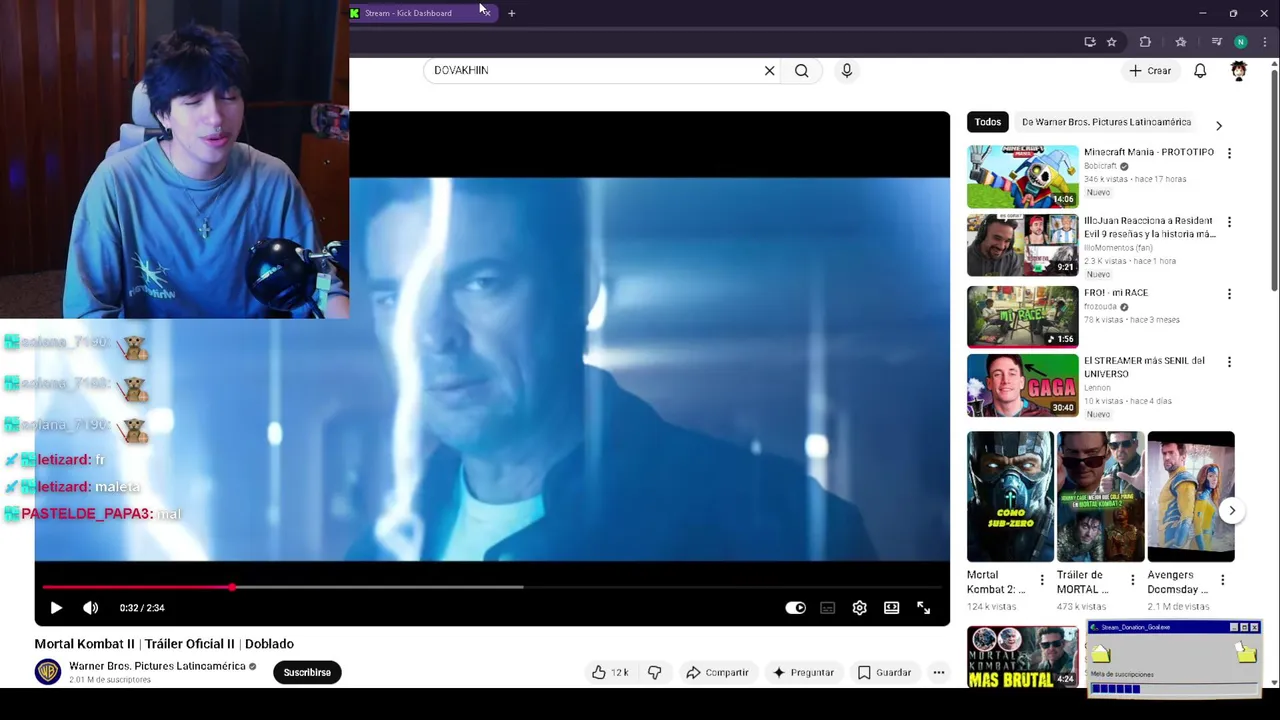Open the Minecraft Mania - PROTOTIPO thumbnail

pos(1022,176)
